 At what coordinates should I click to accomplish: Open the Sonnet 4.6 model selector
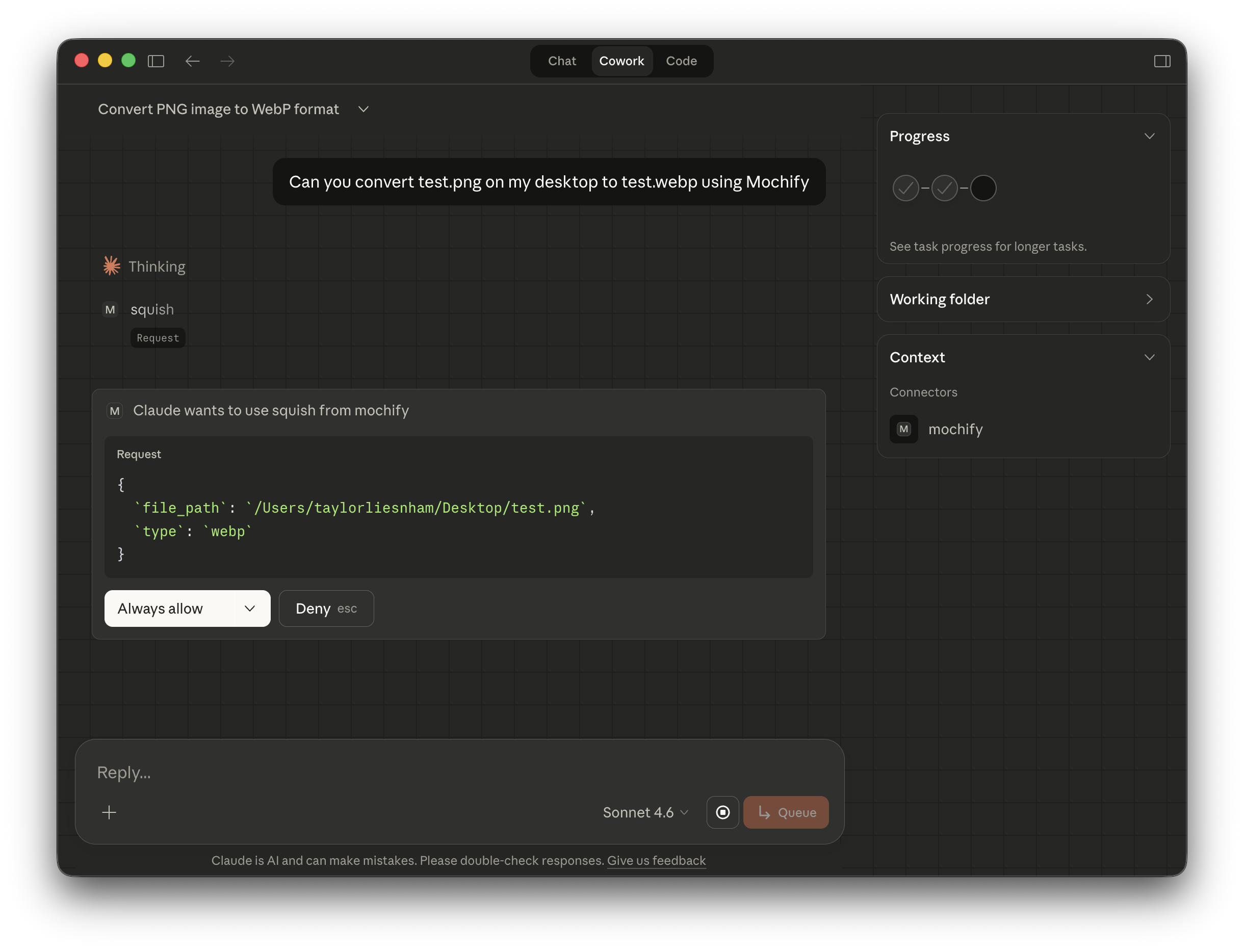click(x=645, y=812)
